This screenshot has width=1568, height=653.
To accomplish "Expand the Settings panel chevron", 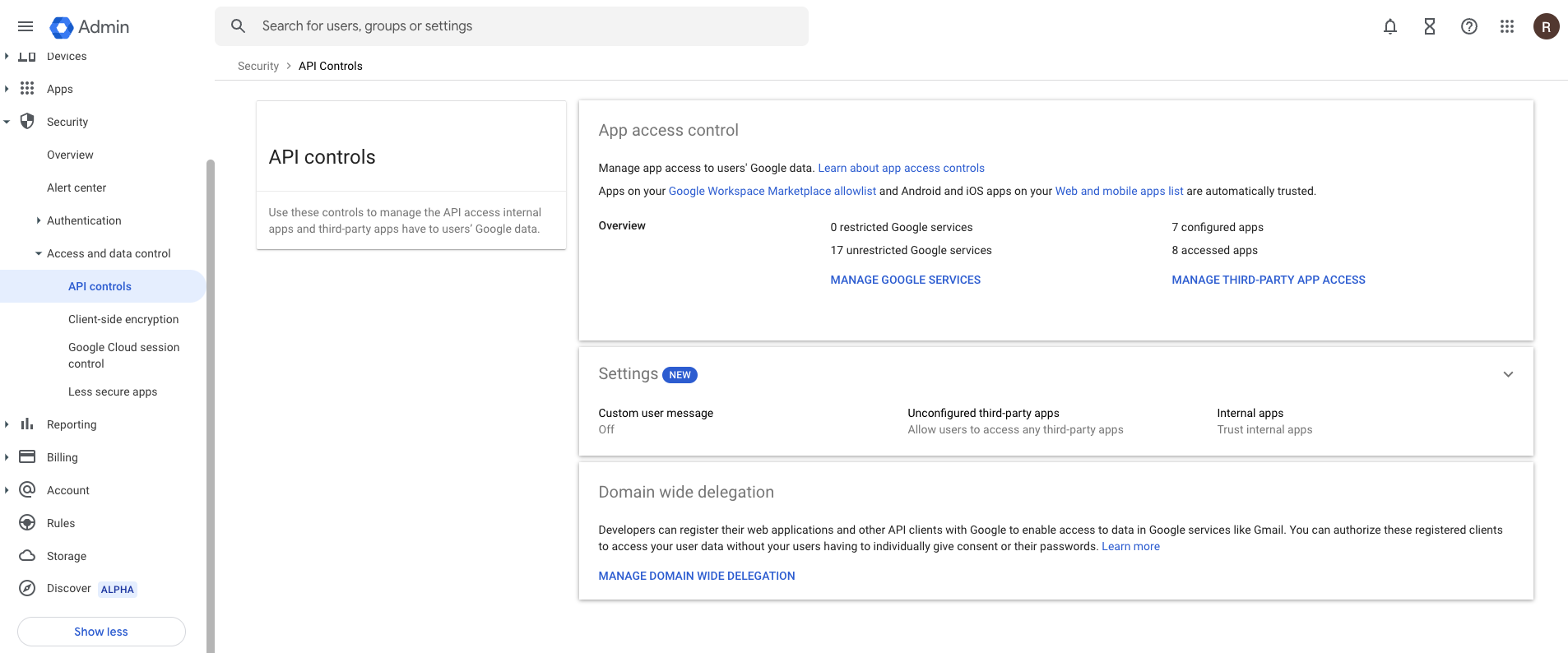I will tap(1508, 374).
